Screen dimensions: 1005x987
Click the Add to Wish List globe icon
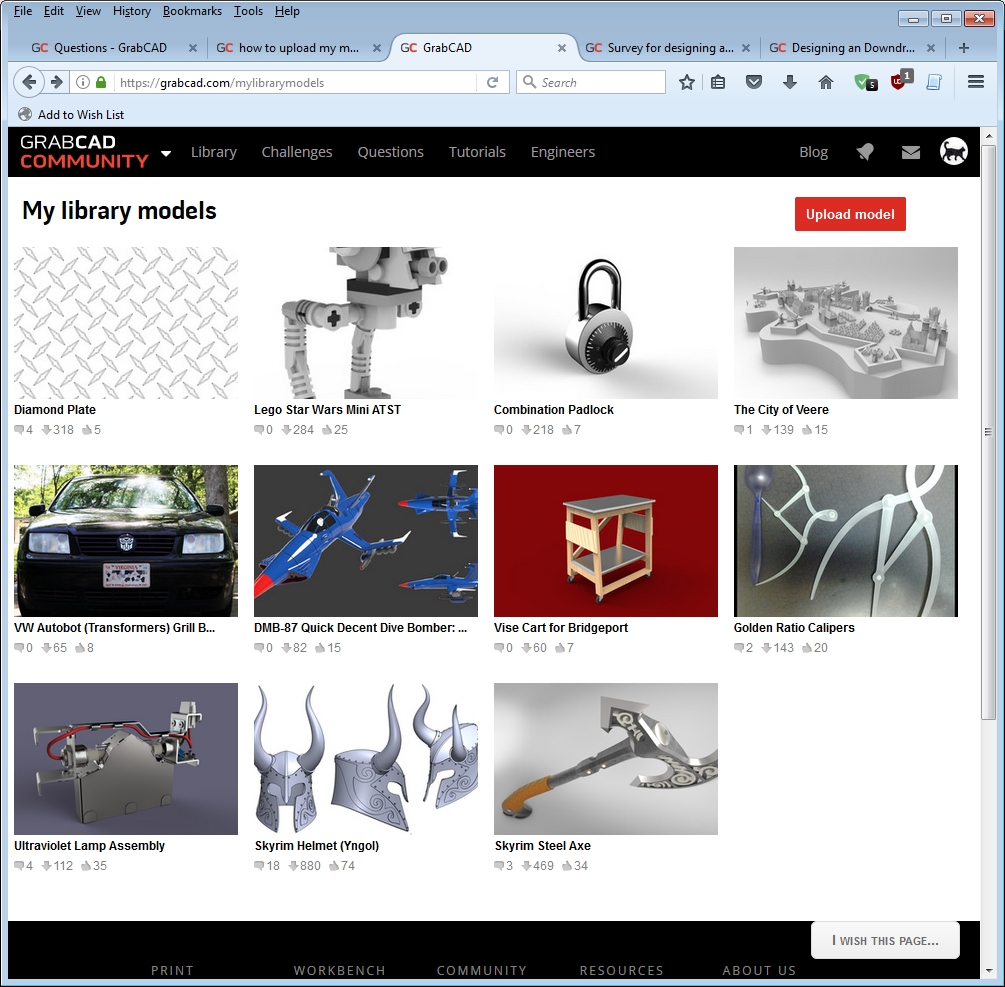(25, 114)
